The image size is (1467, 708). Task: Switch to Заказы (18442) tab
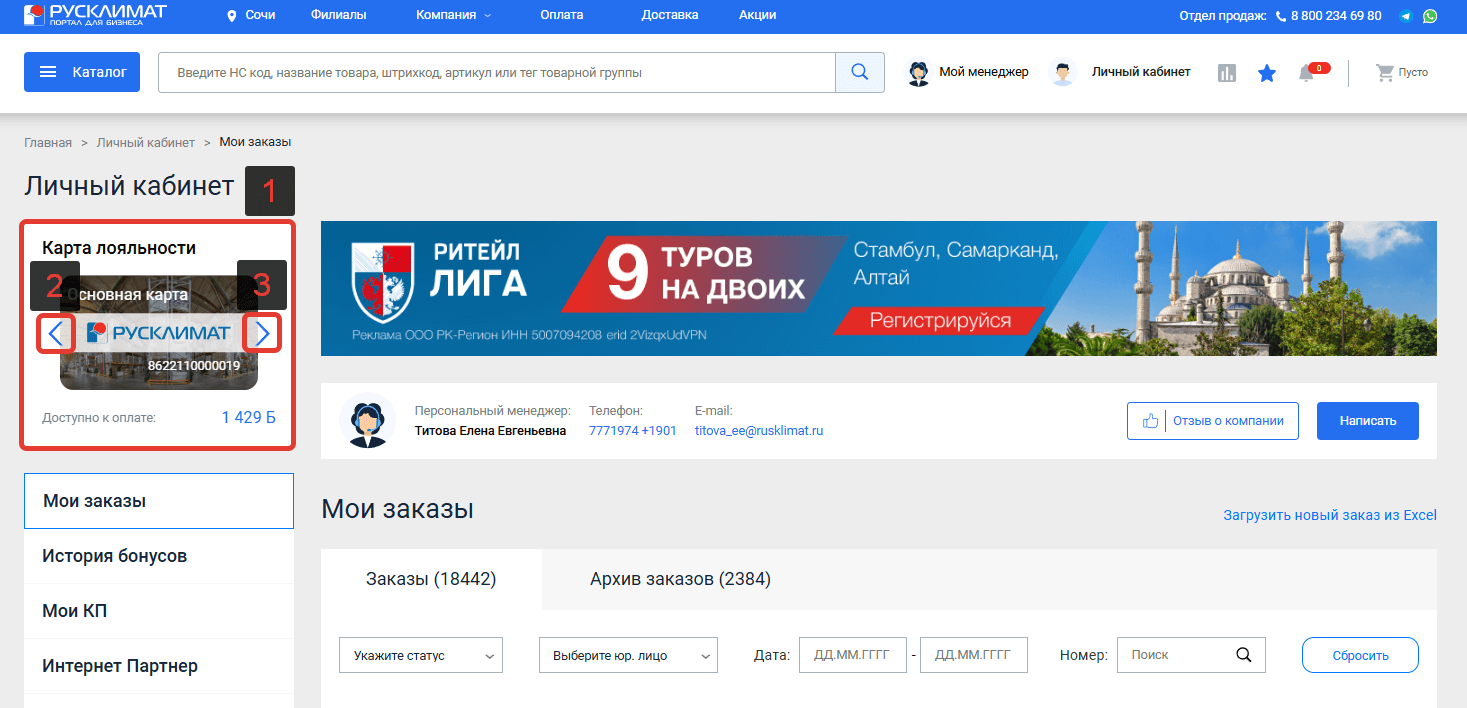[x=431, y=579]
